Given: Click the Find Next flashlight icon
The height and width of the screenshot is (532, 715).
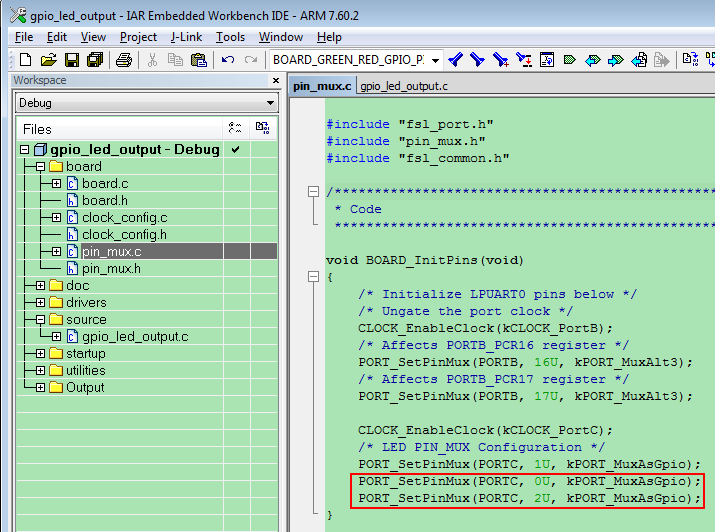Looking at the screenshot, I should 477,60.
